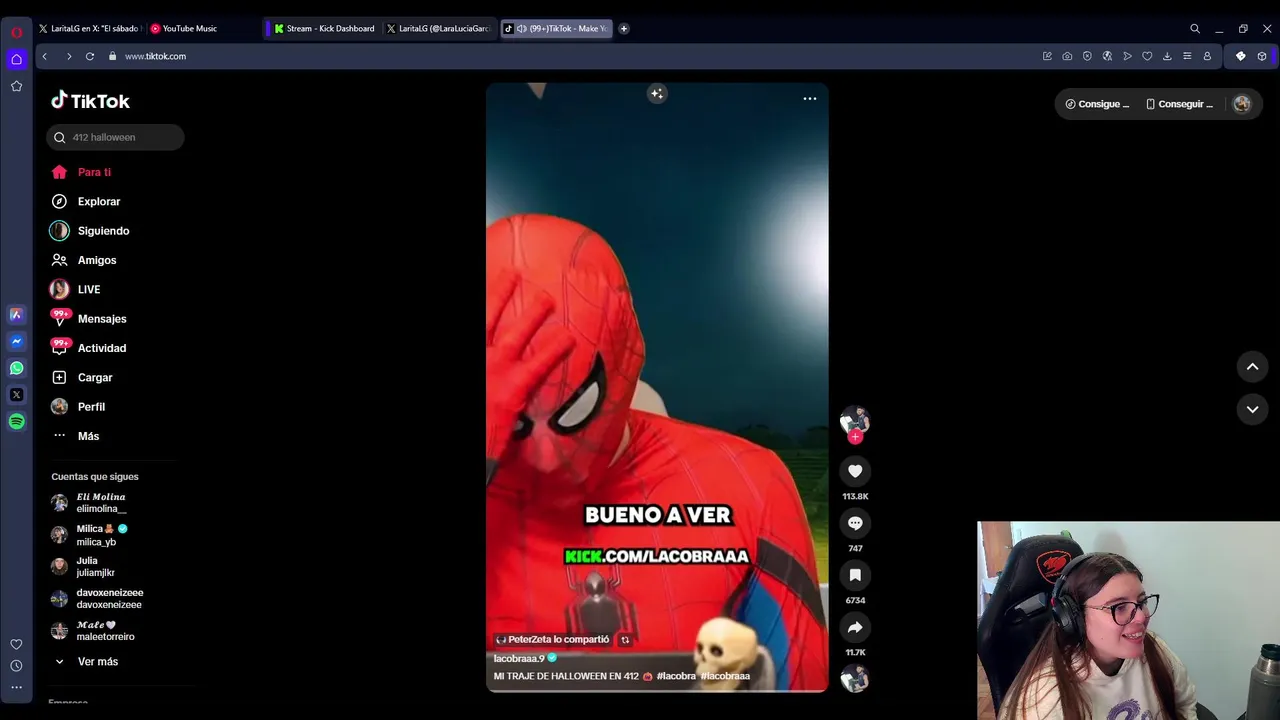
Task: Open the ad blocker shield icon
Action: [x=1087, y=56]
